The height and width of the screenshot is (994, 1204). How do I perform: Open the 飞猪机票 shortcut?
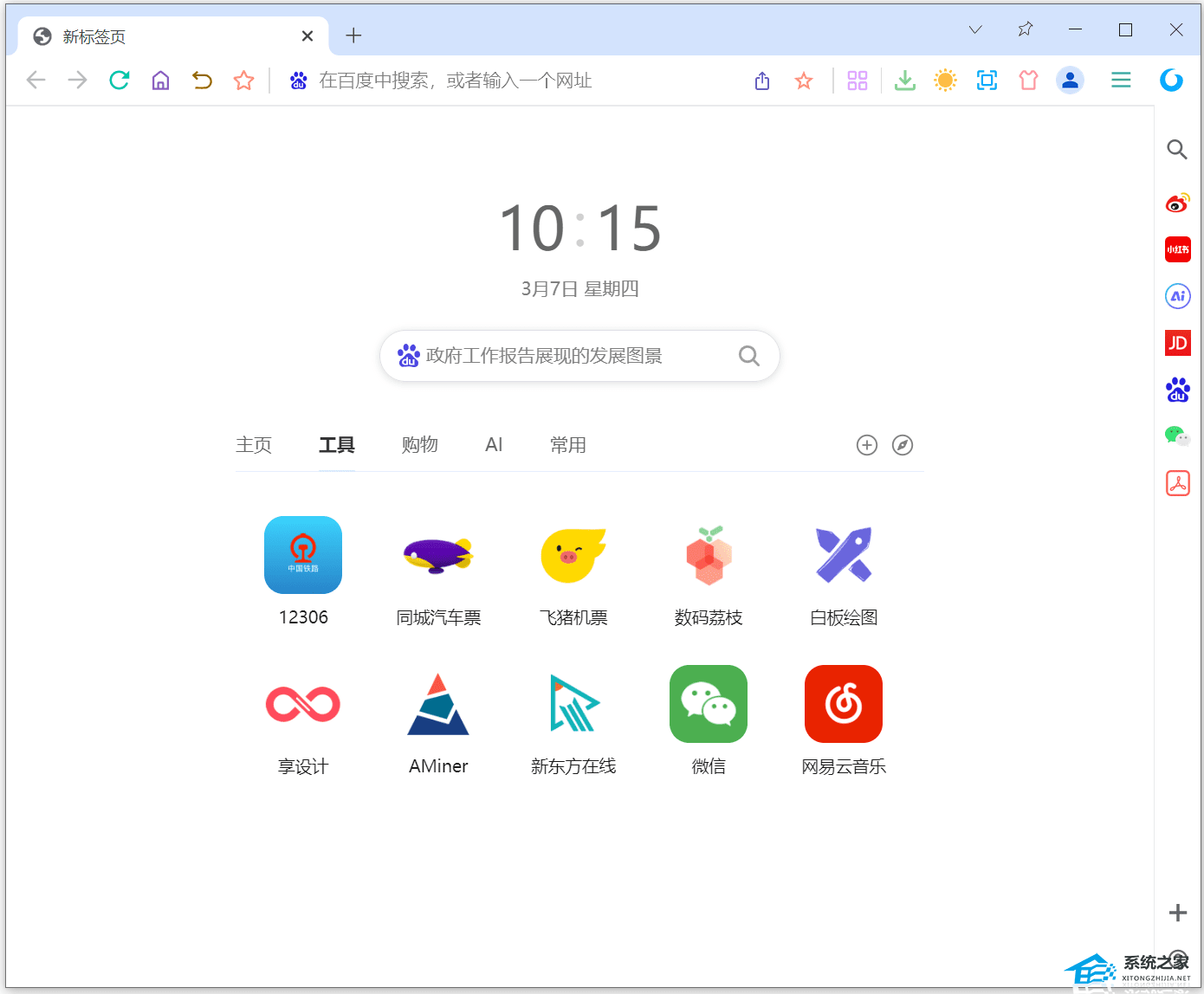pos(573,571)
